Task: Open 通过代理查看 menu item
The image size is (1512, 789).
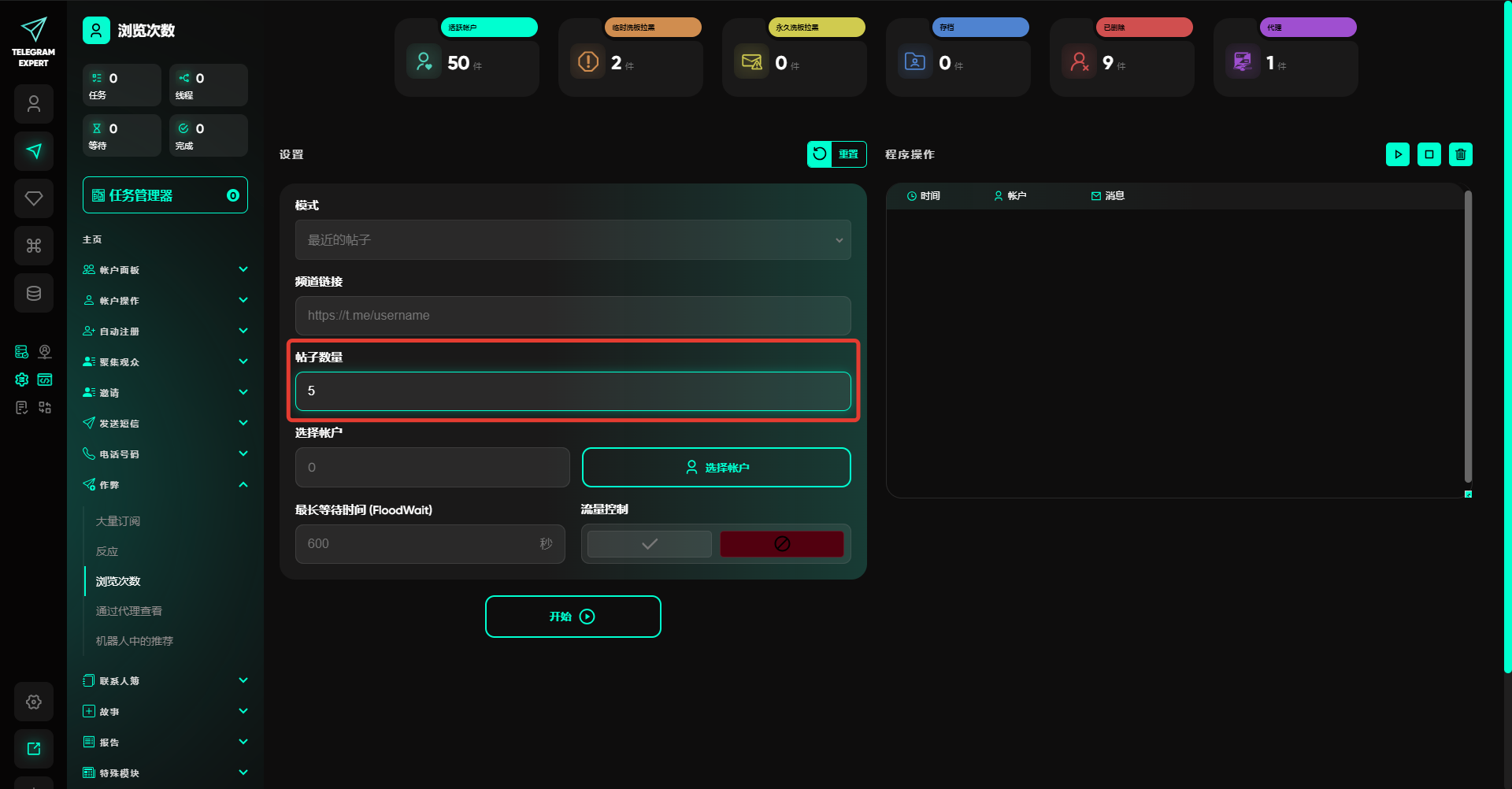Action: [x=129, y=611]
